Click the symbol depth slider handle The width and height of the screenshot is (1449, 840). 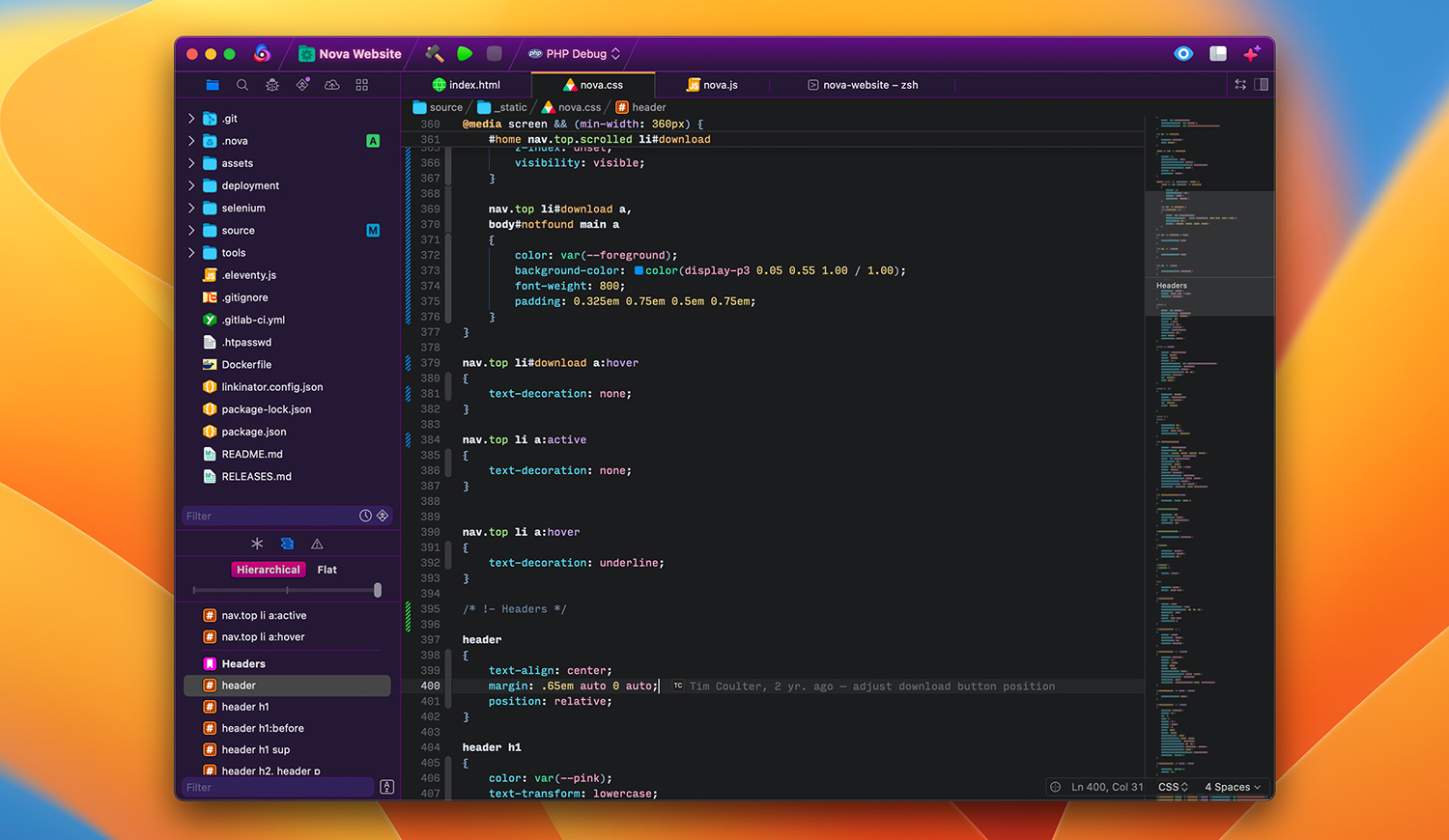pyautogui.click(x=378, y=590)
